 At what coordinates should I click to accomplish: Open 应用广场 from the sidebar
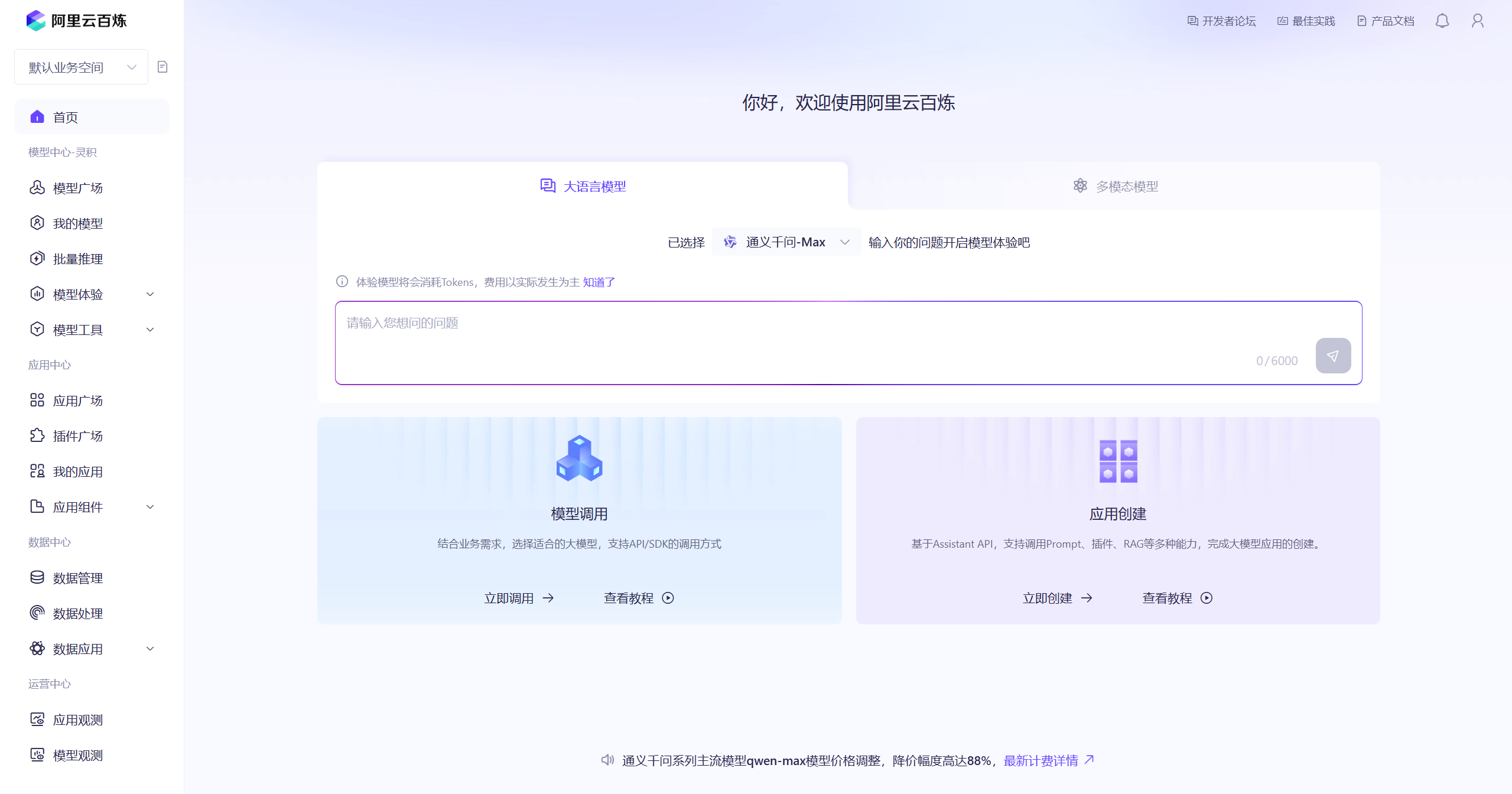coord(92,401)
